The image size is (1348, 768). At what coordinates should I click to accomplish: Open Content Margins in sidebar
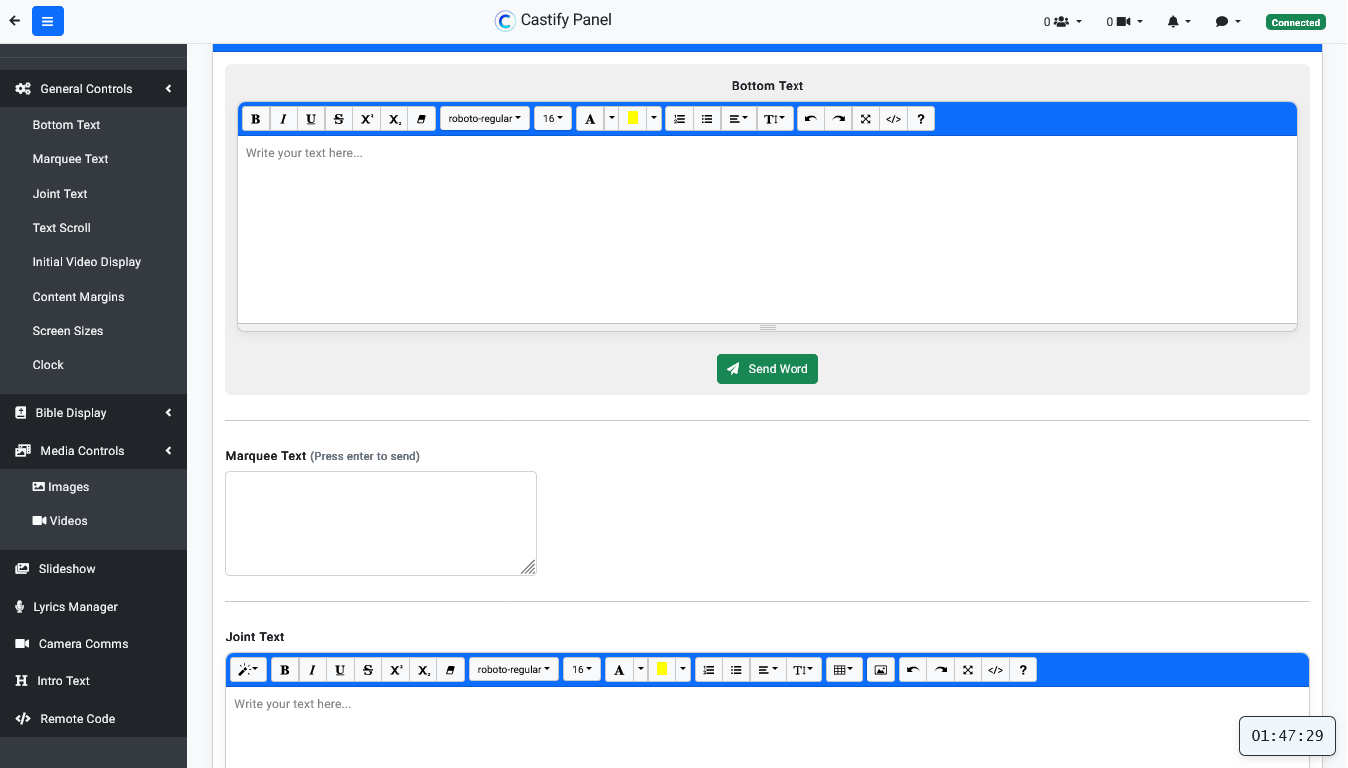(x=78, y=297)
